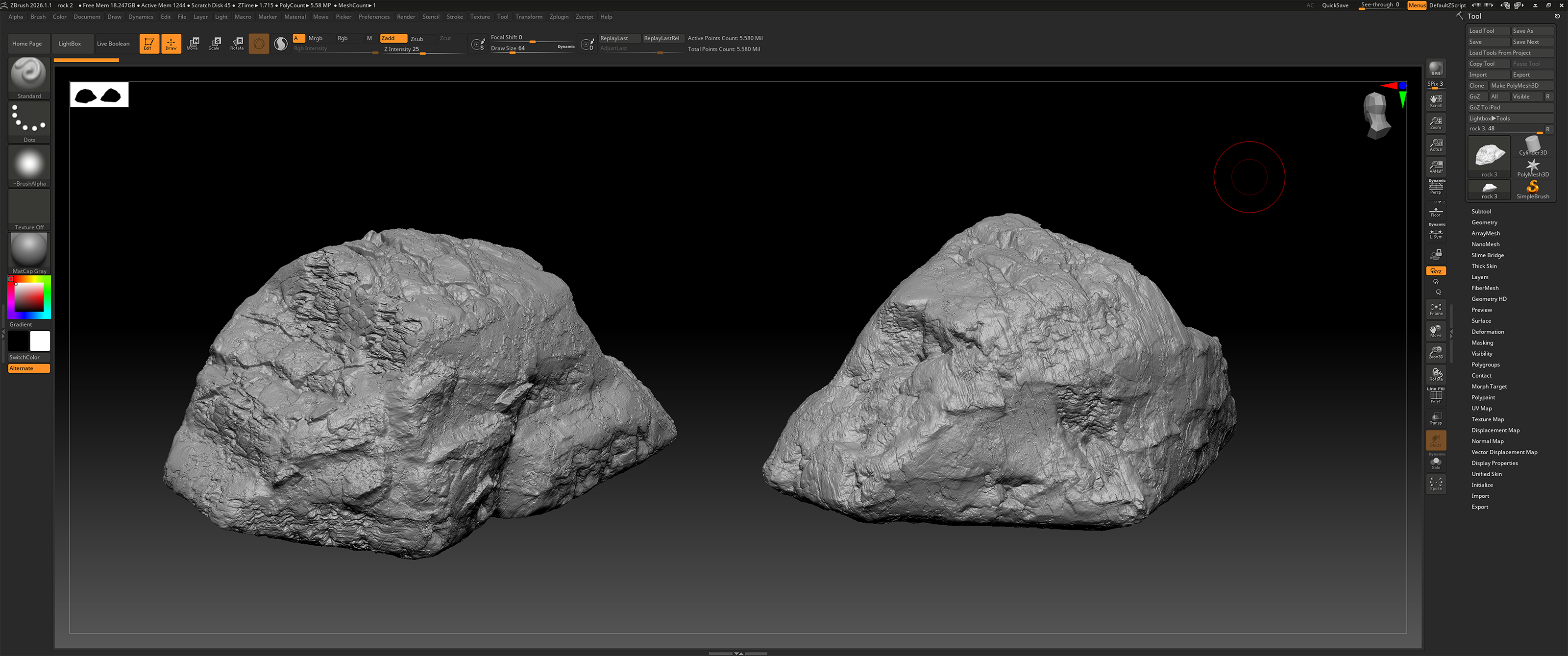Click the white secondary color swatch
Viewport: 1568px width, 656px height.
click(40, 341)
